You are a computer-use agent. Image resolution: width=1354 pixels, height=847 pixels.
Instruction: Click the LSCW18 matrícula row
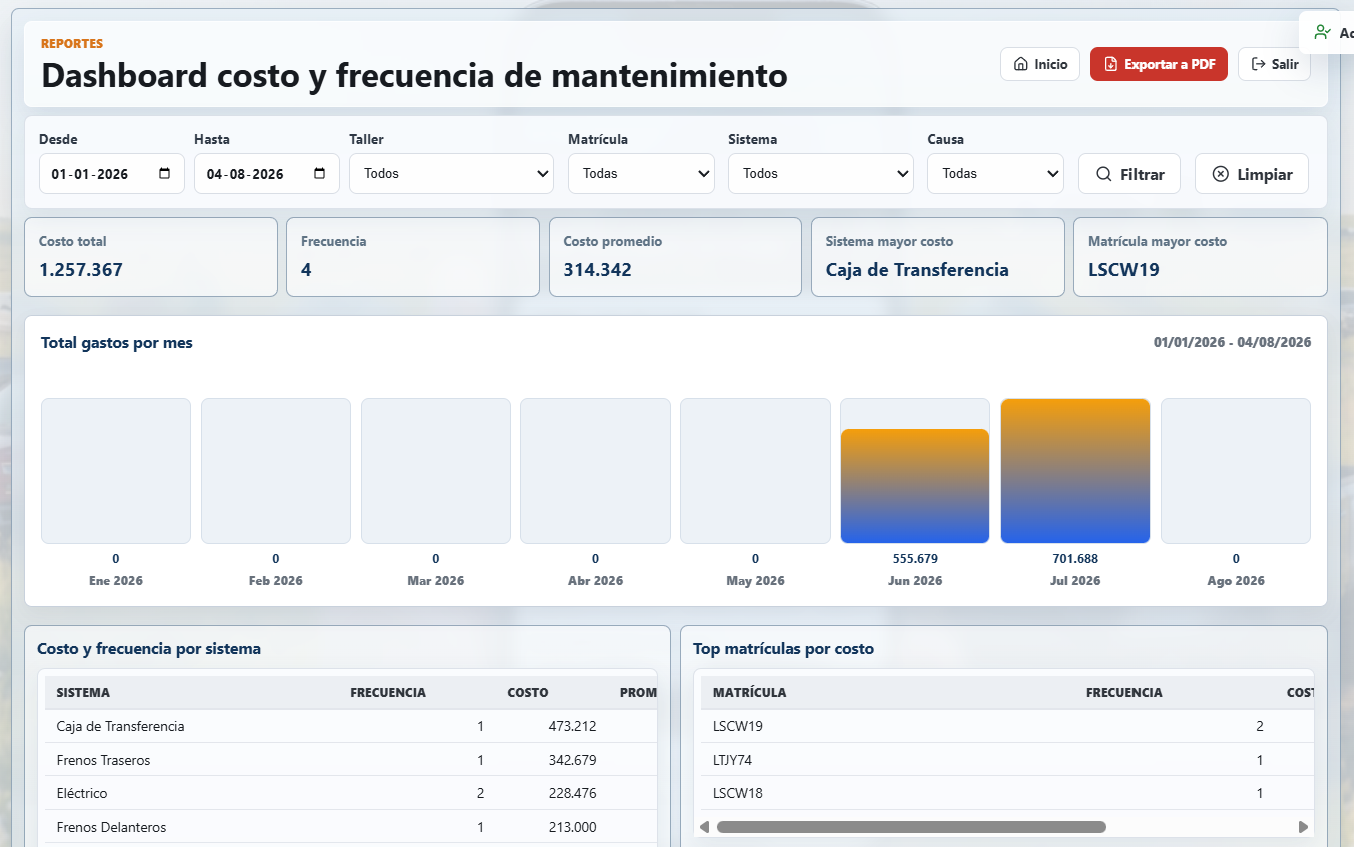point(1007,793)
